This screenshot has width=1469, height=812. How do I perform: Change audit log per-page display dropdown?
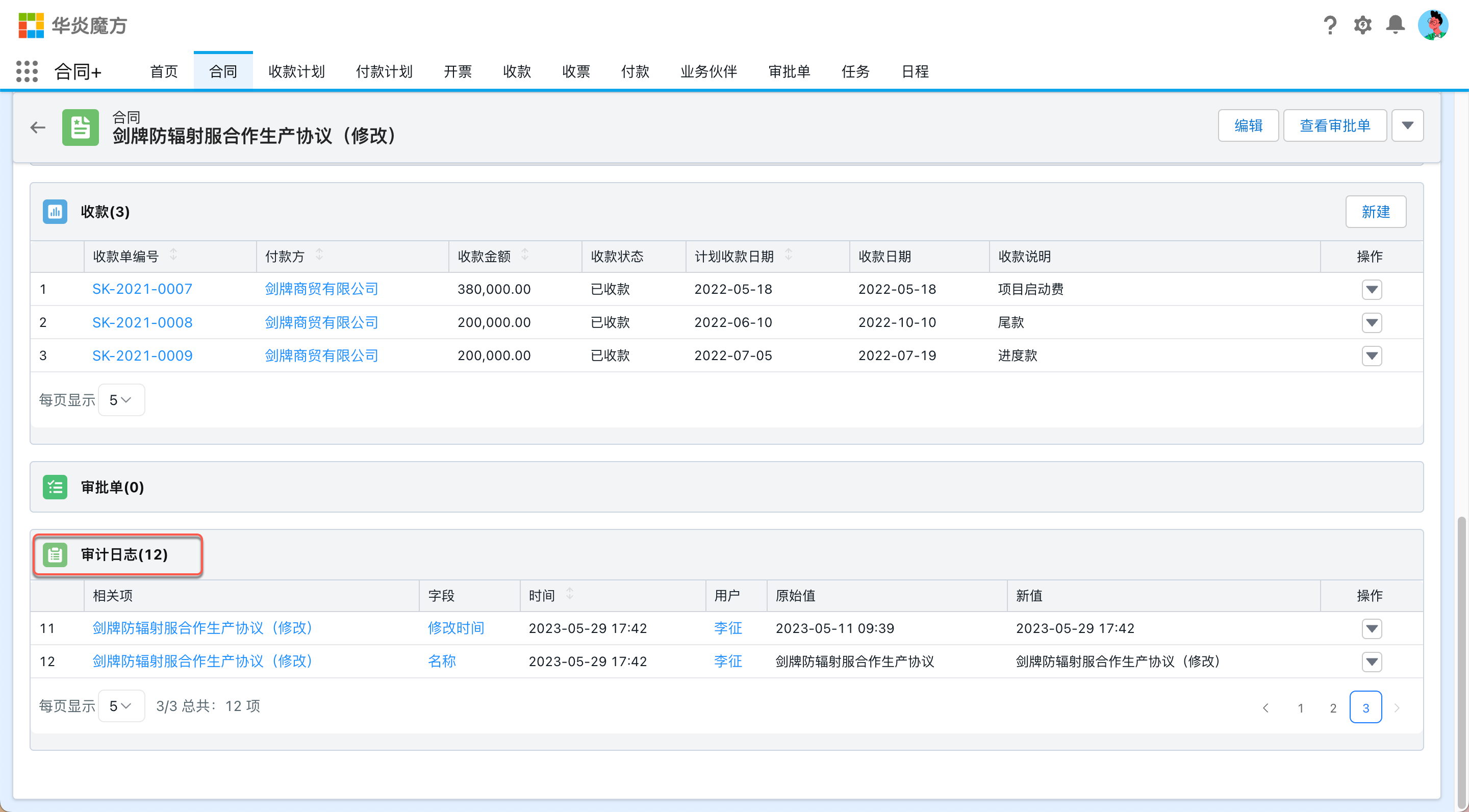pyautogui.click(x=121, y=706)
